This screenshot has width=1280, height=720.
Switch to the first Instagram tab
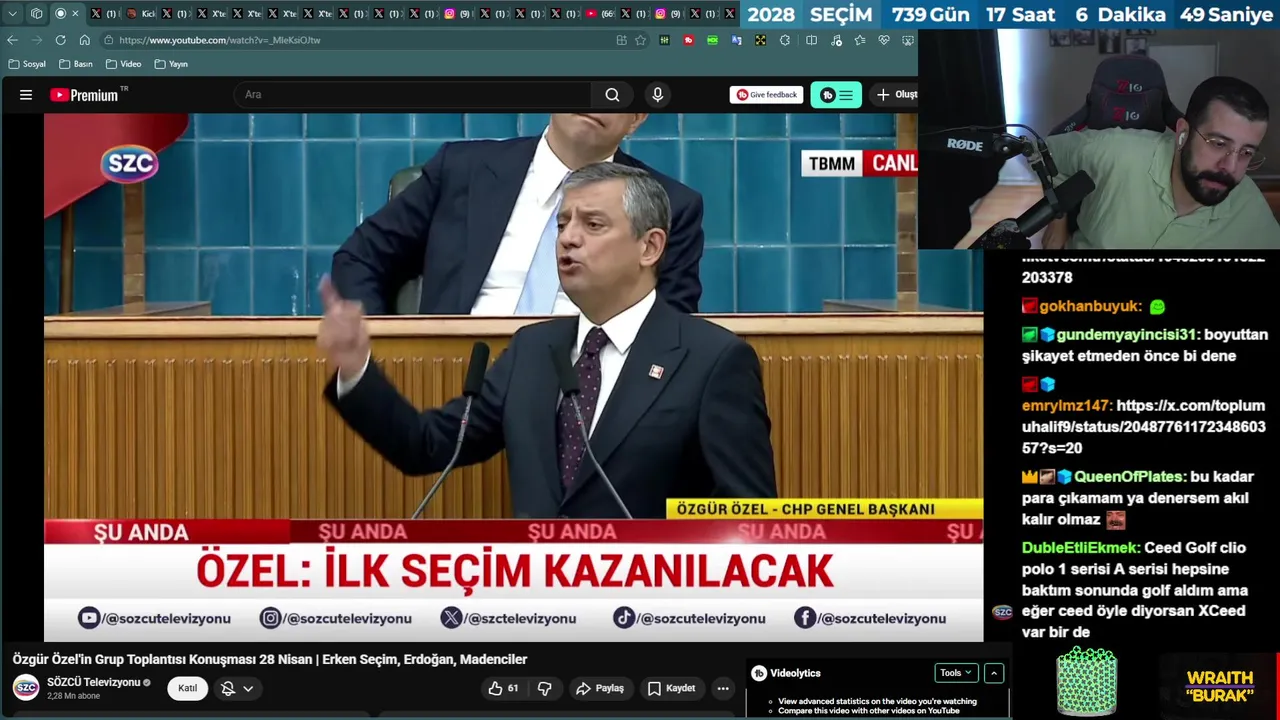coord(457,14)
